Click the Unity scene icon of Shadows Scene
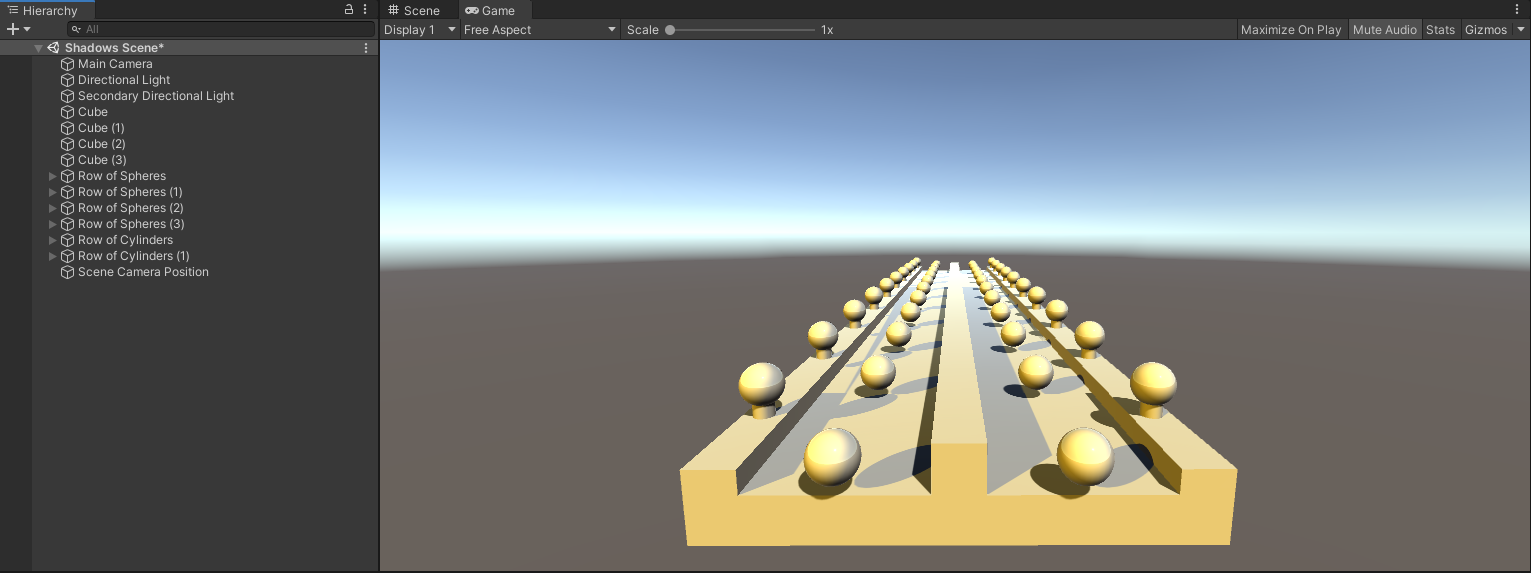 (x=53, y=48)
